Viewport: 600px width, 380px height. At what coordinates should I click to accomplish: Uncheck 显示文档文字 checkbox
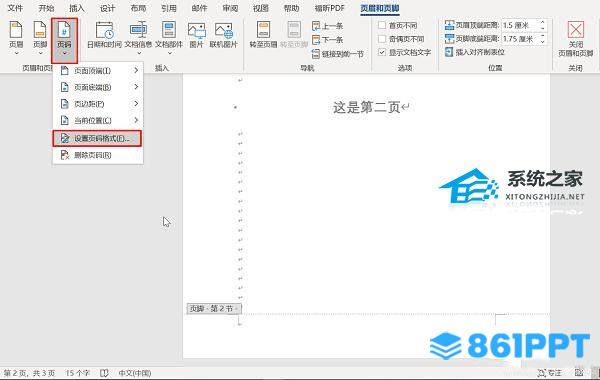pyautogui.click(x=382, y=52)
